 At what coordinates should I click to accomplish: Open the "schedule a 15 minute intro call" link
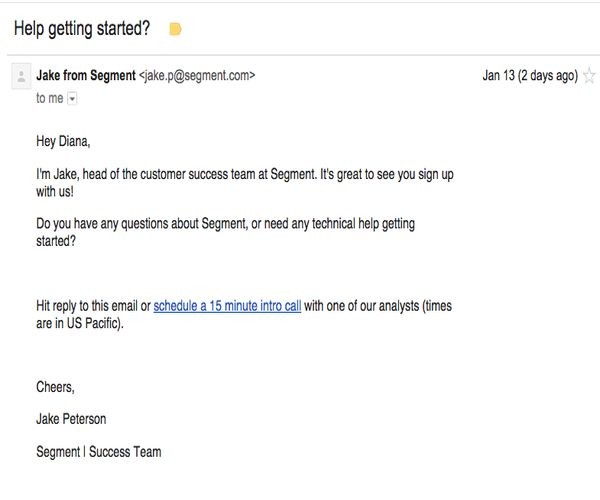pos(227,306)
